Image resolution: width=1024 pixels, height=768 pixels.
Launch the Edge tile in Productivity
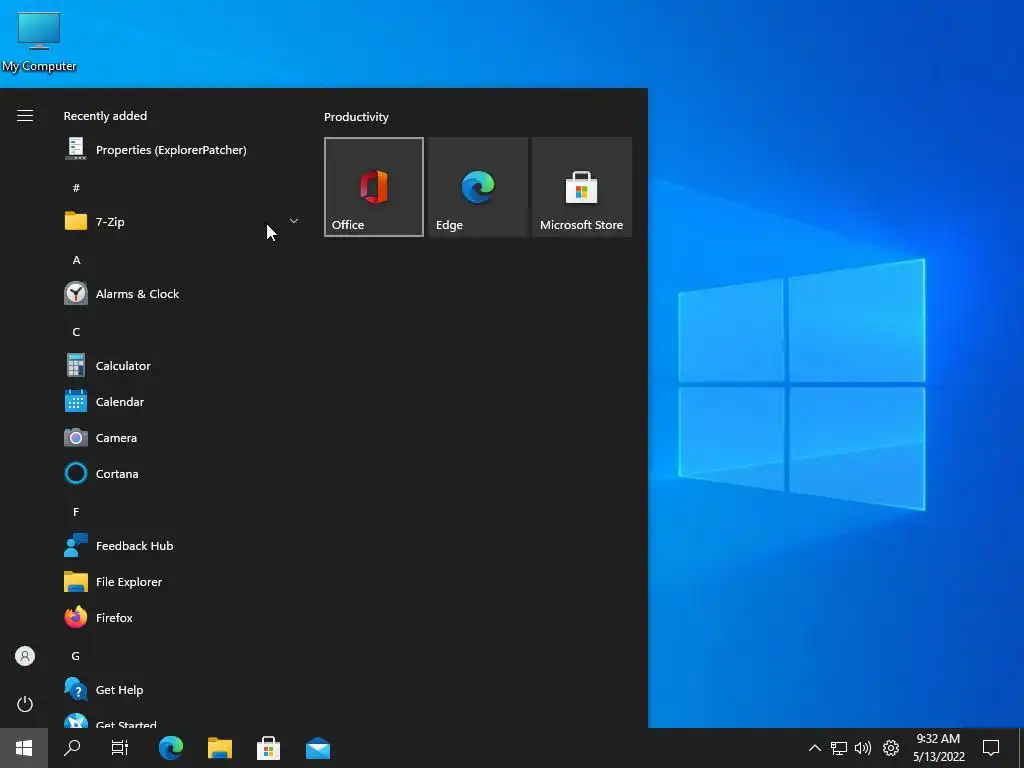click(x=478, y=187)
